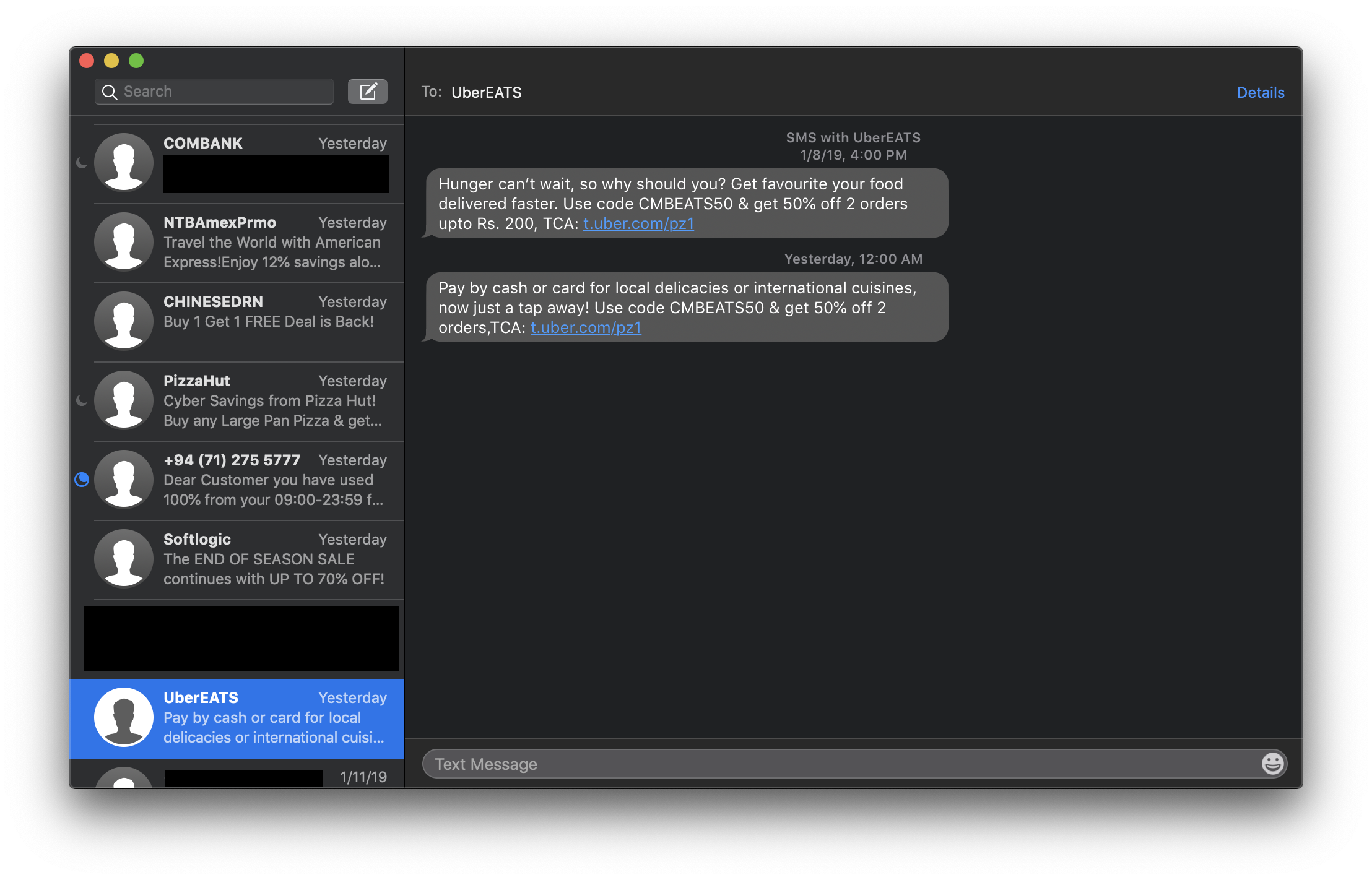Open the t.uber.com/pz1 link in second message
1372x880 pixels.
point(586,328)
